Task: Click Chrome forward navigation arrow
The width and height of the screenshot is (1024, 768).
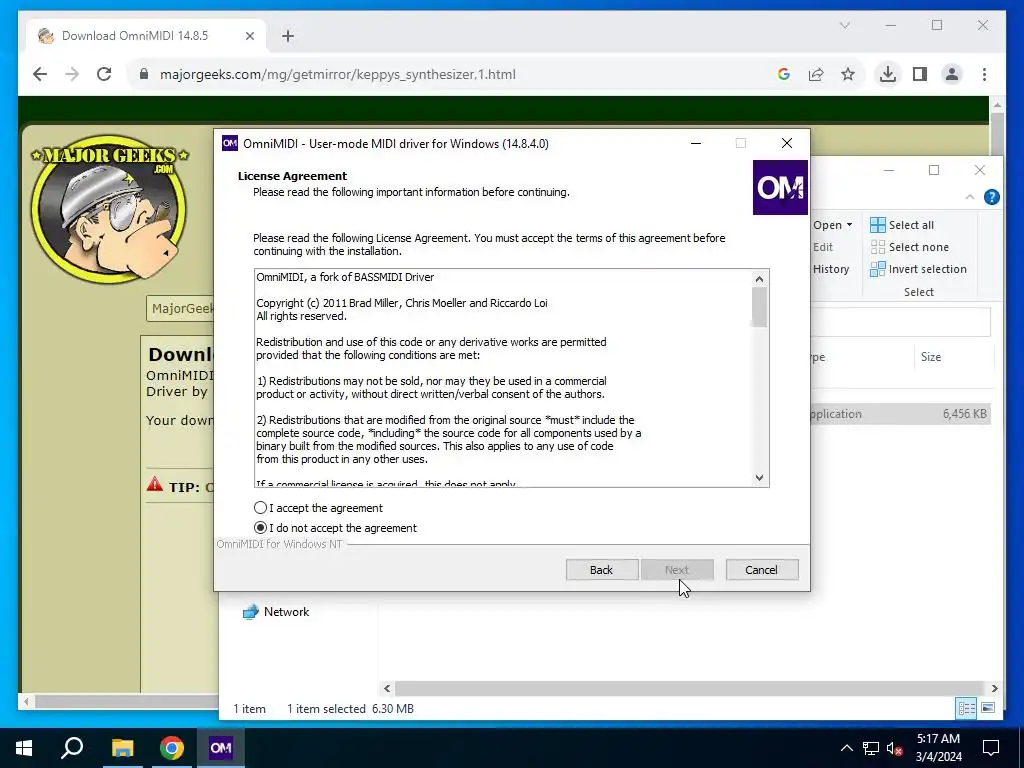Action: tap(72, 74)
